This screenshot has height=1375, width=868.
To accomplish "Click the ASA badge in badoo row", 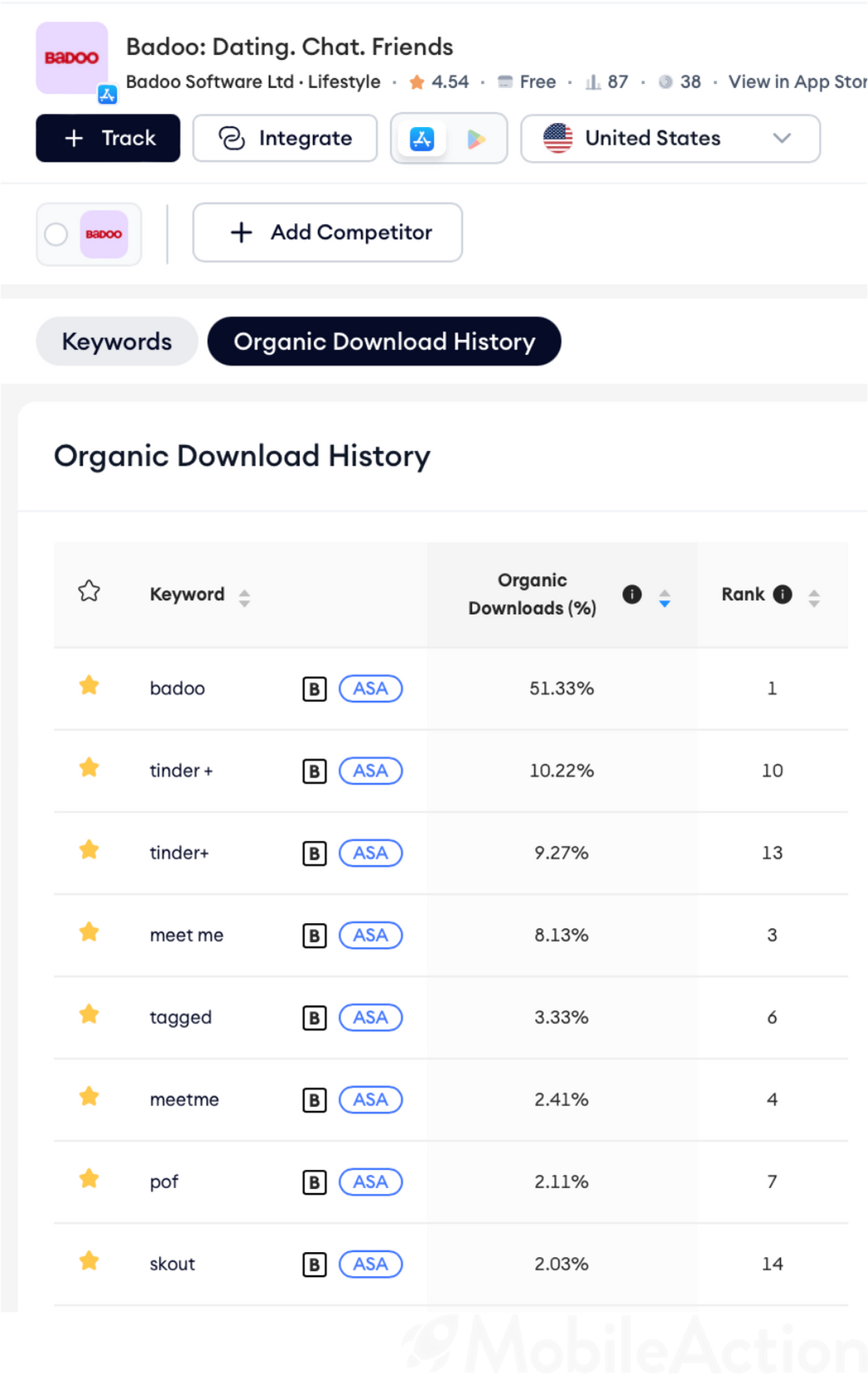I will pos(370,689).
